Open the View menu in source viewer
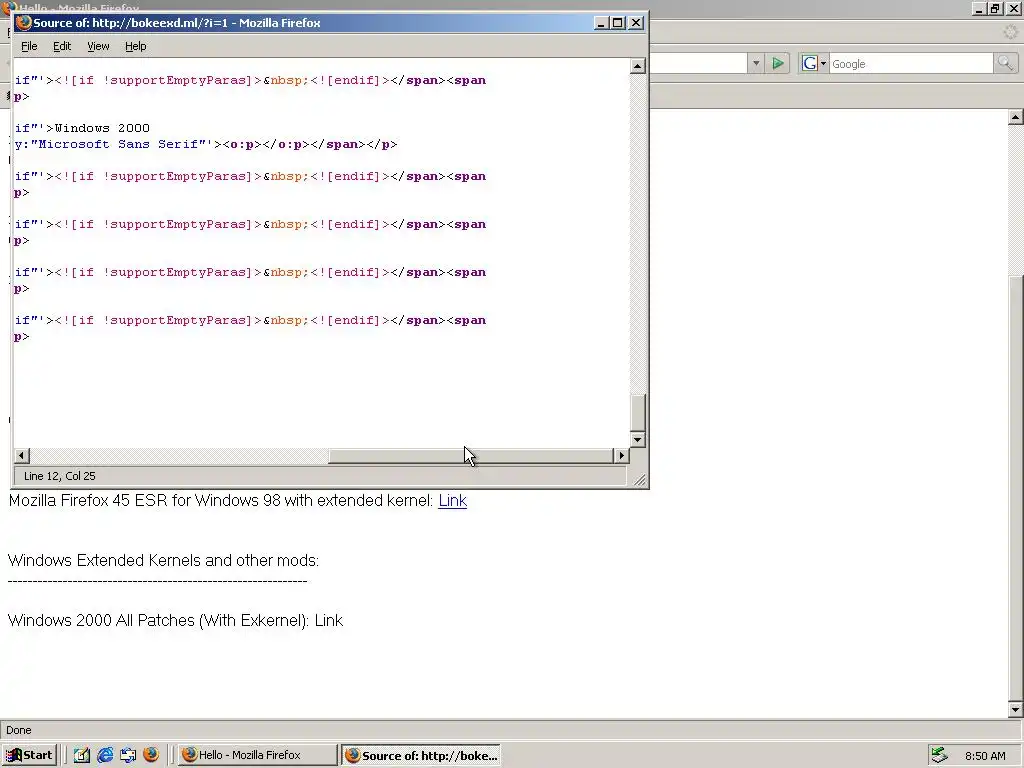 coord(98,46)
